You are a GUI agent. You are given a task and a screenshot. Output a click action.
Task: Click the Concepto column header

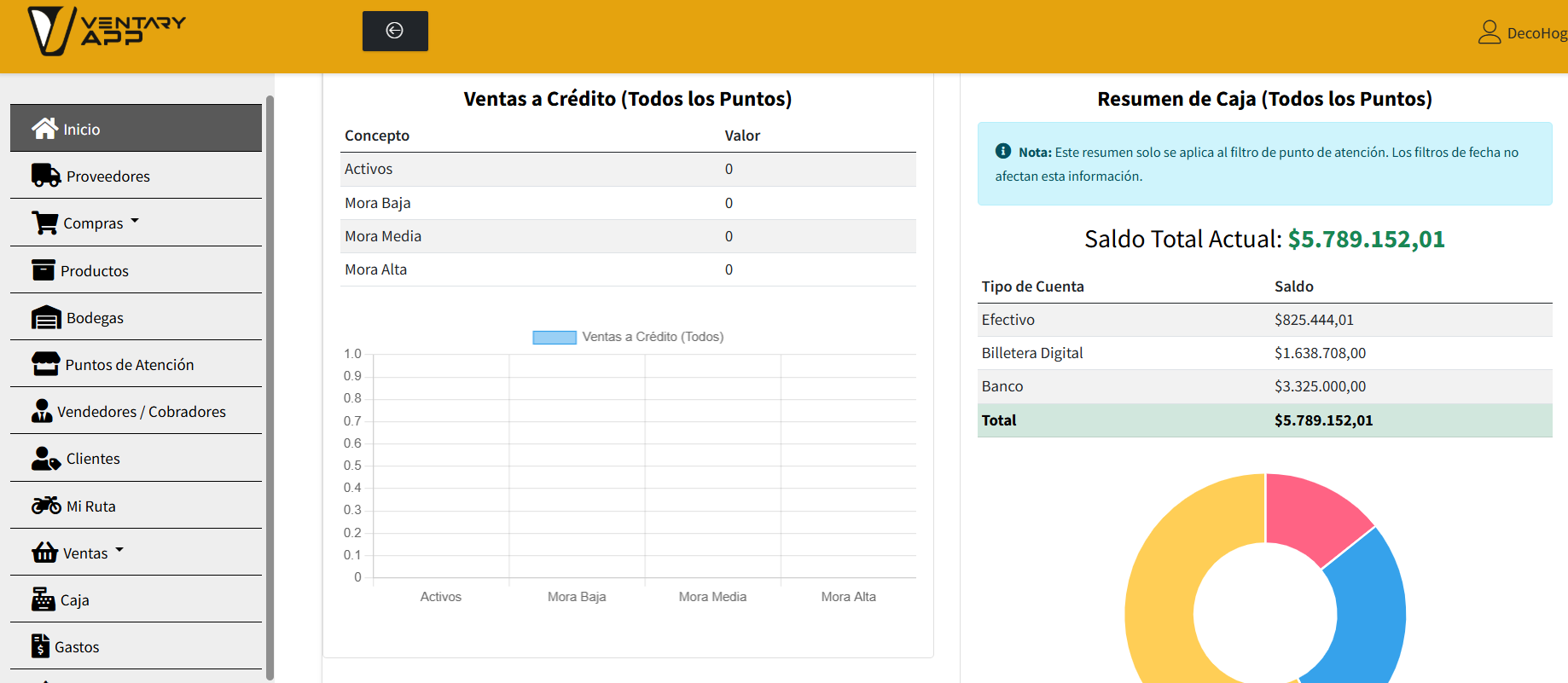coord(377,136)
